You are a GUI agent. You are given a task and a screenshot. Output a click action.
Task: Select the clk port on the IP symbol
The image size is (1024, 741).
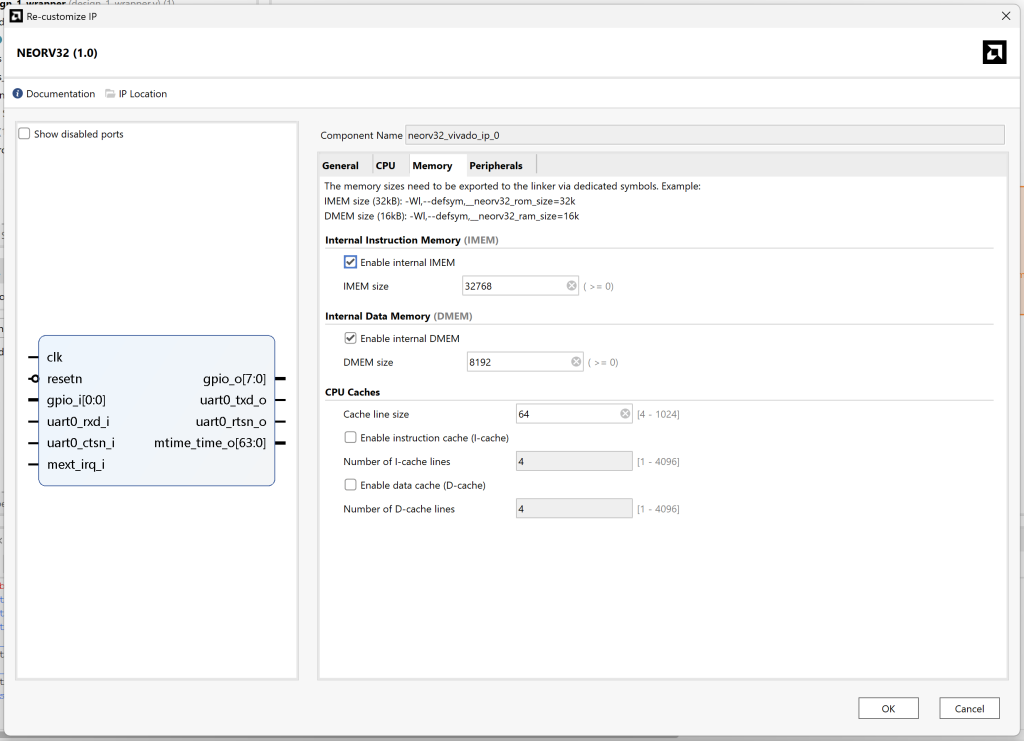pos(55,357)
